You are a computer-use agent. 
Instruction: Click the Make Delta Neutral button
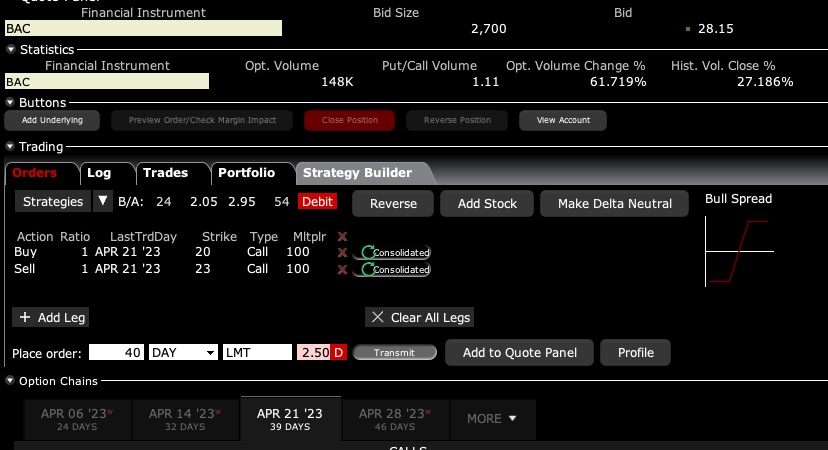tap(614, 203)
